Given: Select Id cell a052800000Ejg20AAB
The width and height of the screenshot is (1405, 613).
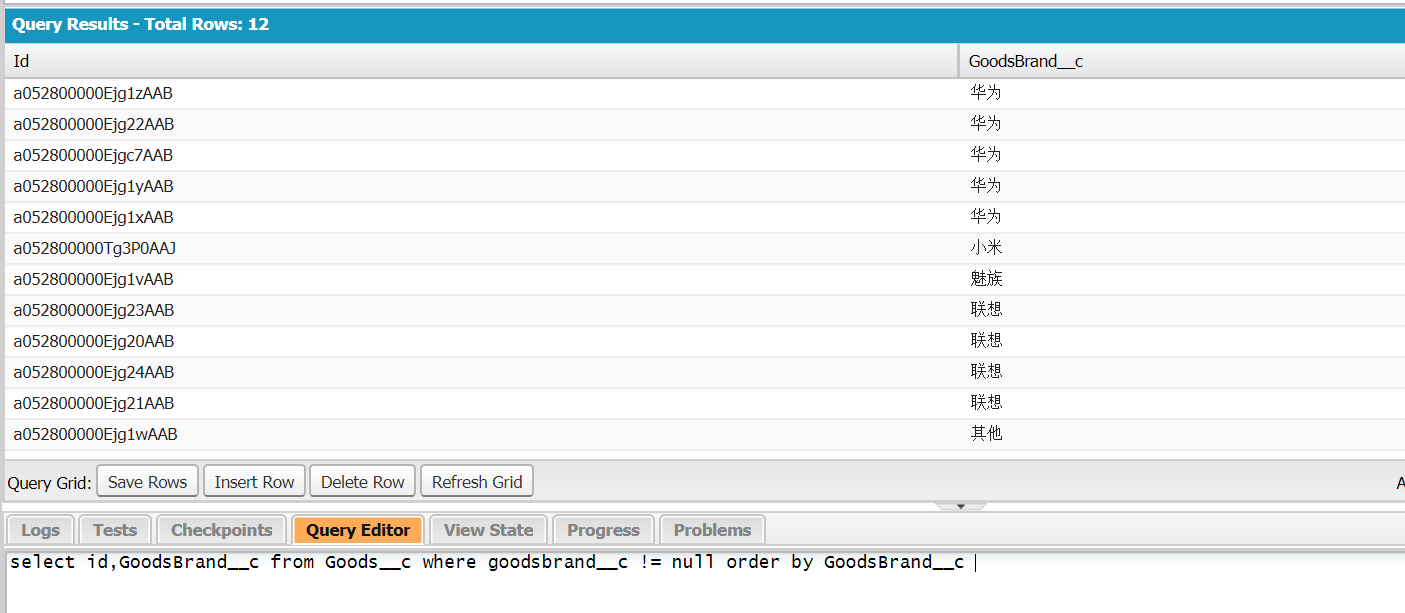Looking at the screenshot, I should coord(481,341).
